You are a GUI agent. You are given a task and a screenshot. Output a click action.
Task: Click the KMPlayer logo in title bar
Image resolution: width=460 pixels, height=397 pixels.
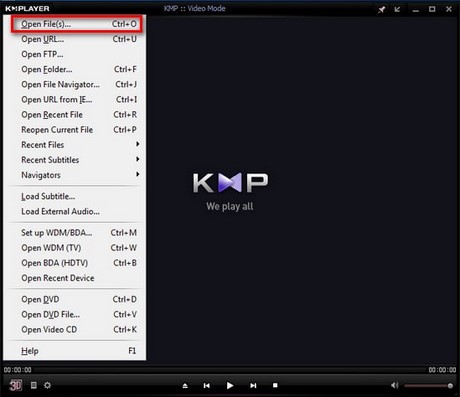[27, 9]
